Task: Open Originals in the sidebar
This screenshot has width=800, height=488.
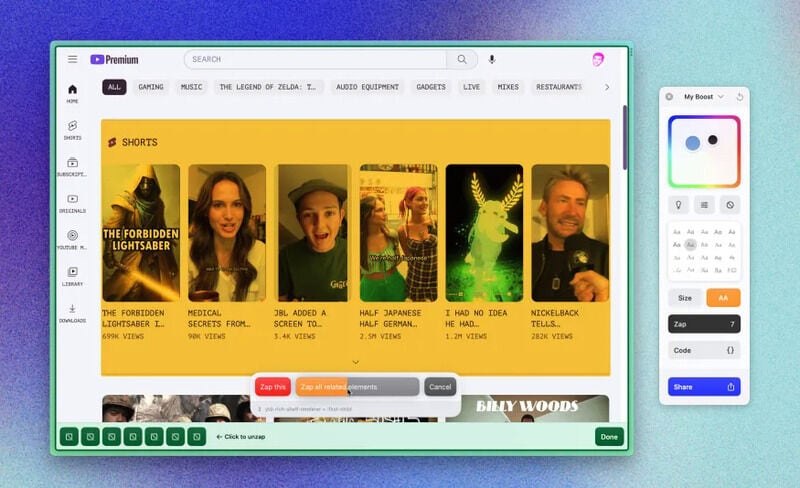Action: (x=72, y=203)
